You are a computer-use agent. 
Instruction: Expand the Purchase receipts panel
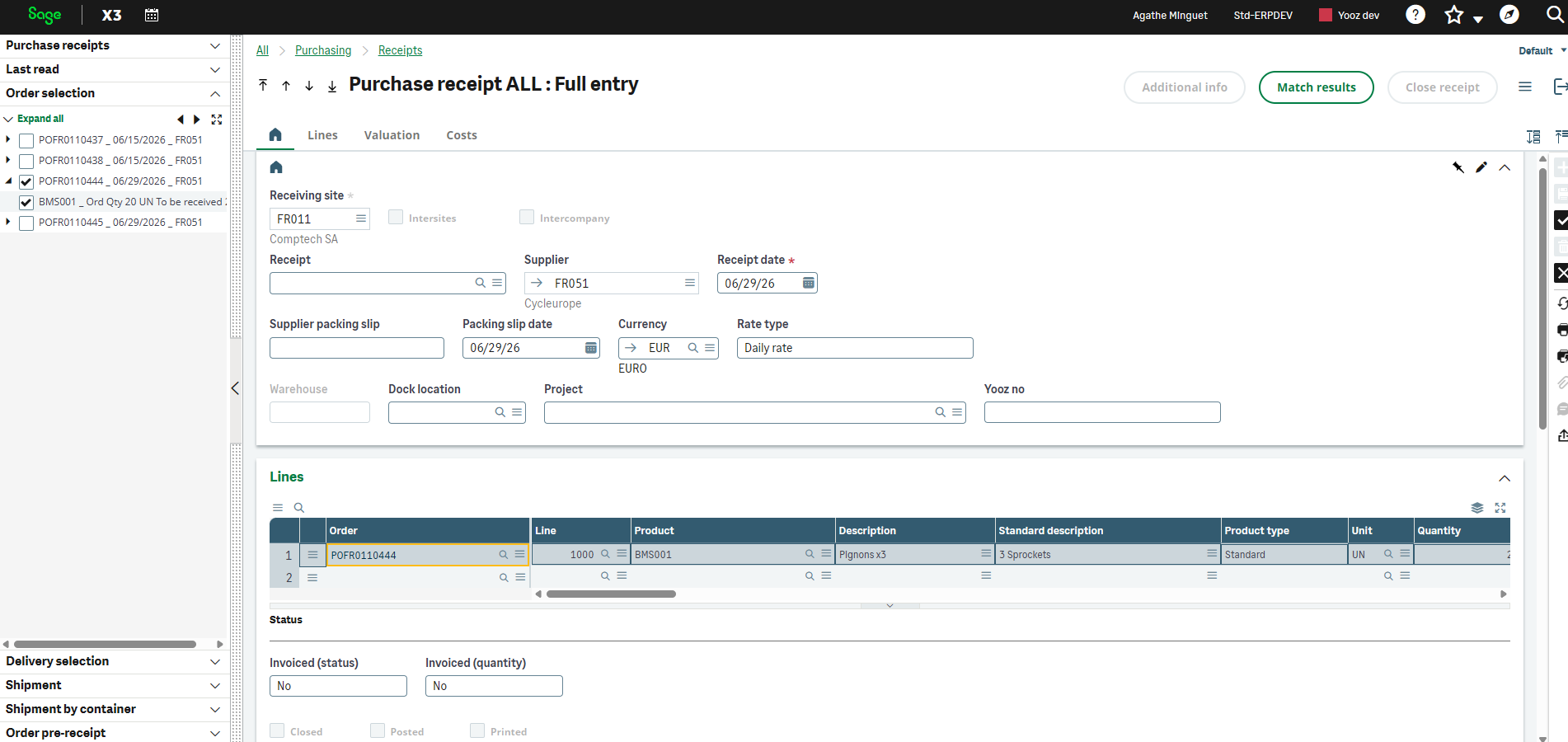pyautogui.click(x=215, y=45)
